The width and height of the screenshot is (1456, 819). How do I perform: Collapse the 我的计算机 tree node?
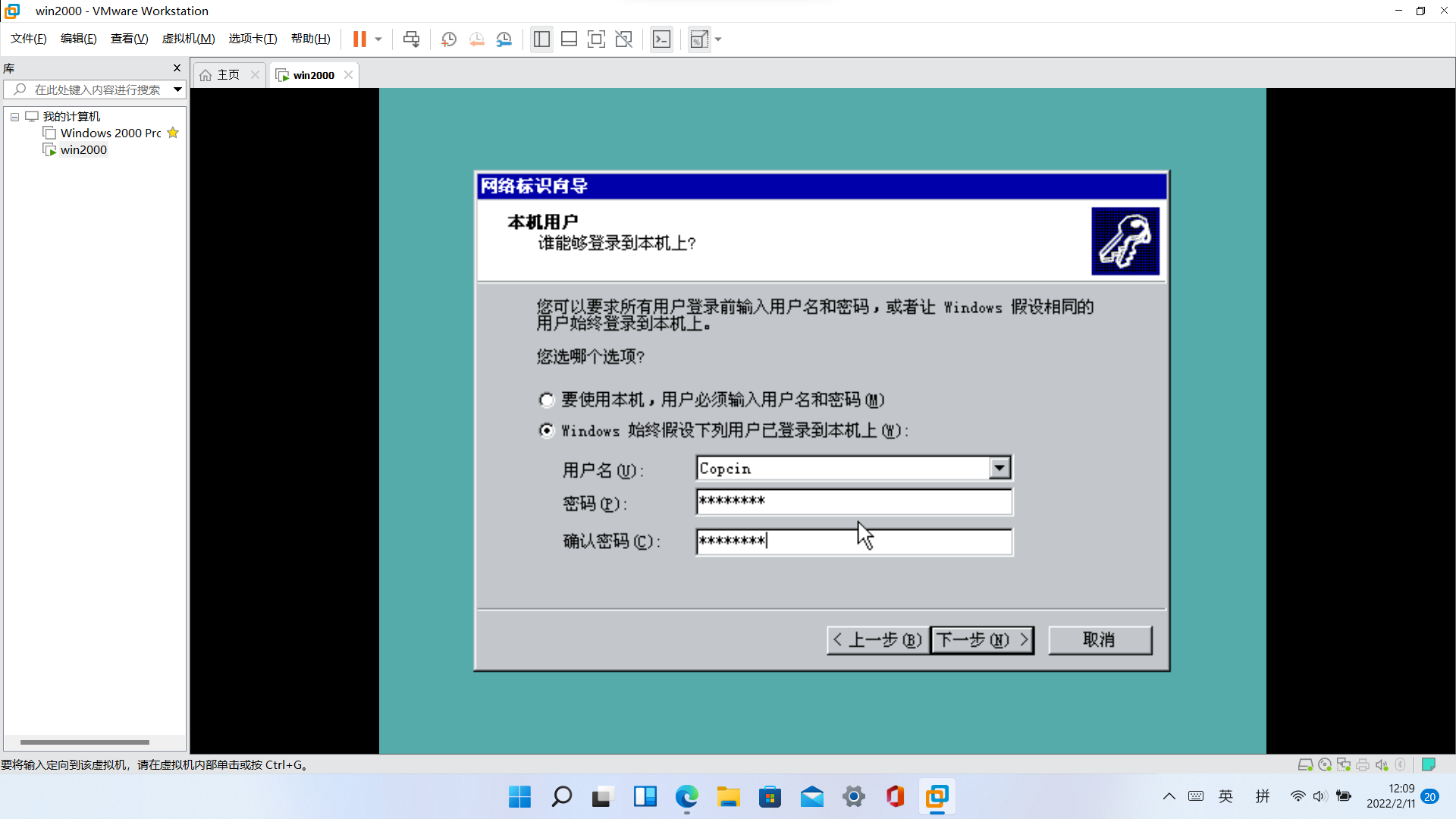pyautogui.click(x=14, y=116)
